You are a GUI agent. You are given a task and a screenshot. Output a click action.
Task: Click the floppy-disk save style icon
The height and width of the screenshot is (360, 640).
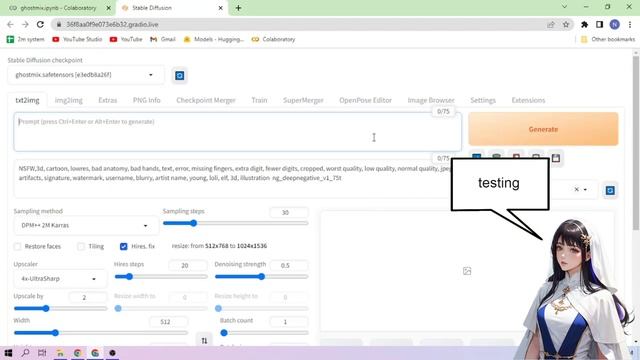tap(556, 158)
